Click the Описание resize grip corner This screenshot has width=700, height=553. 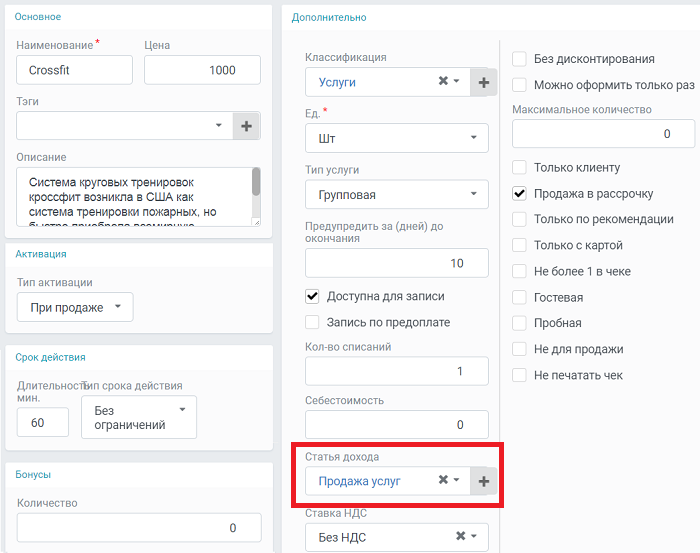pos(257,222)
